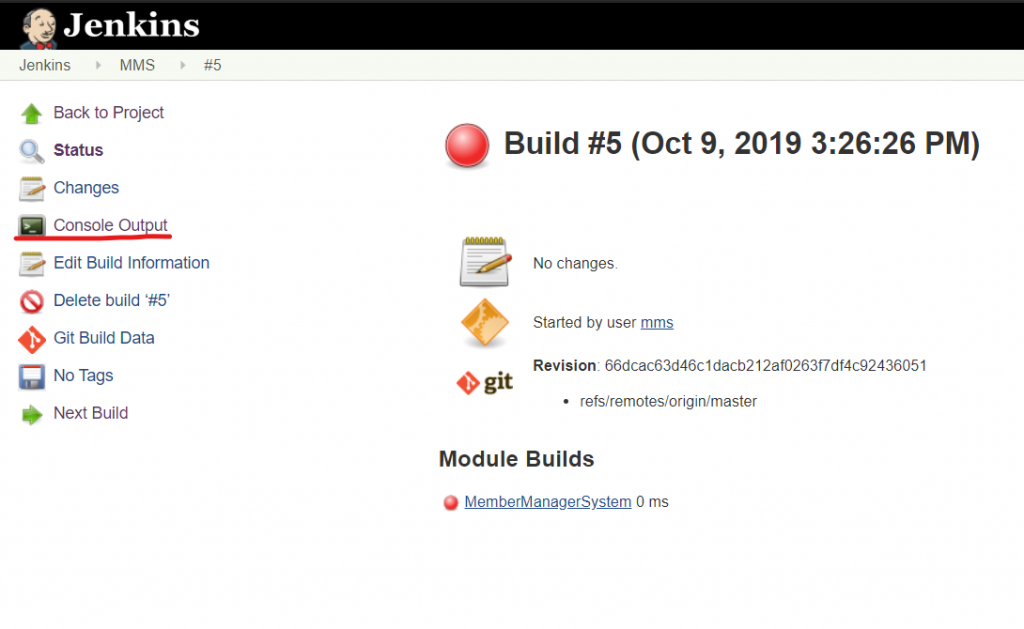Click the green Back to Project arrow icon
1024x629 pixels.
click(x=32, y=113)
